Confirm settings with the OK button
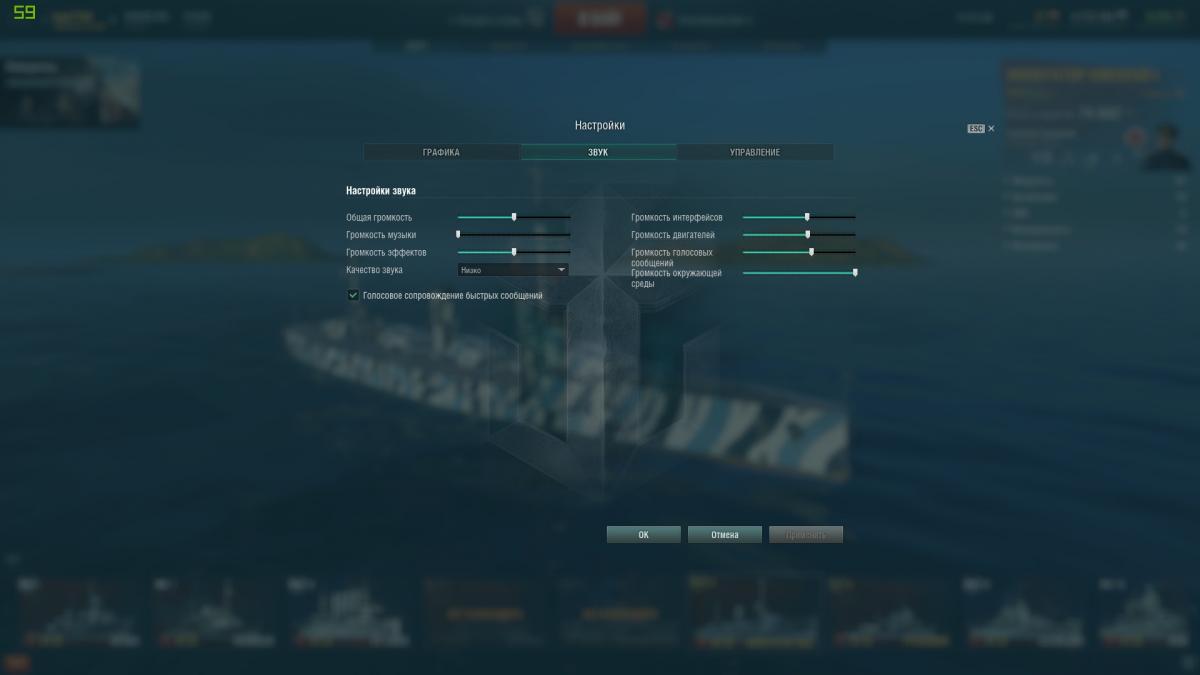The height and width of the screenshot is (675, 1200). pyautogui.click(x=643, y=535)
